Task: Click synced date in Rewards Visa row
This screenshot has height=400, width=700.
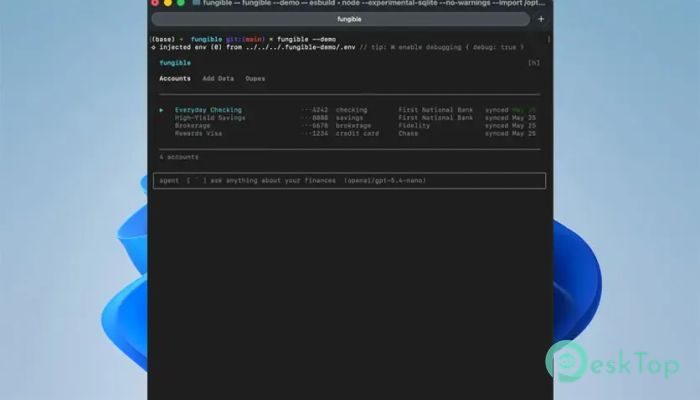Action: (510, 133)
